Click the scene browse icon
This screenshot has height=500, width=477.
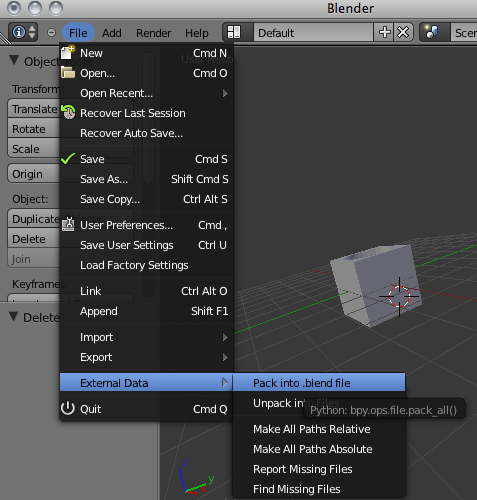pos(431,33)
